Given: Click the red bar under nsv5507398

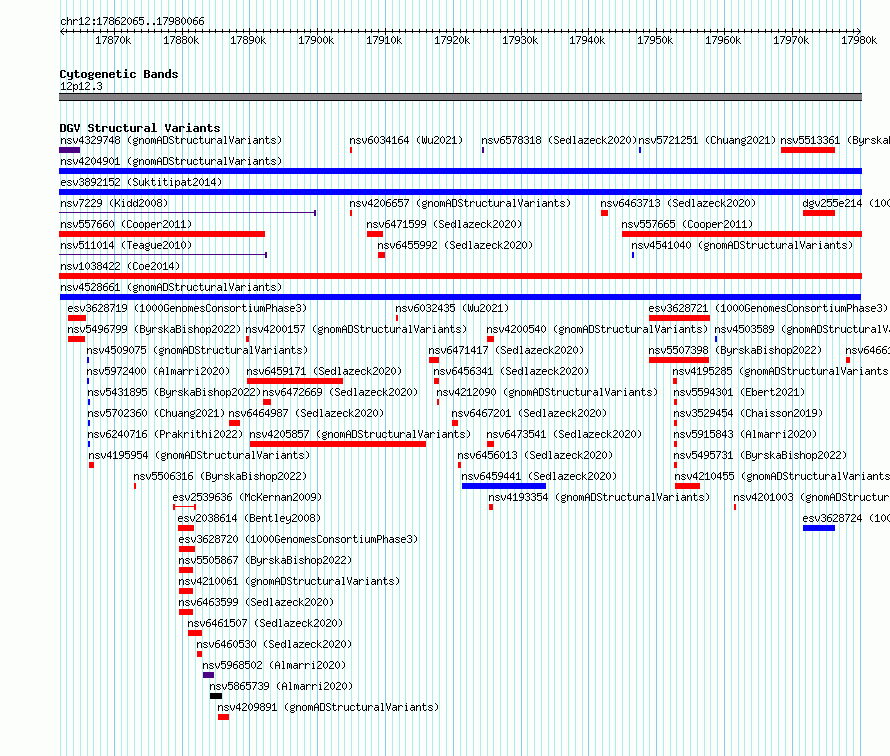Looking at the screenshot, I should coord(678,360).
